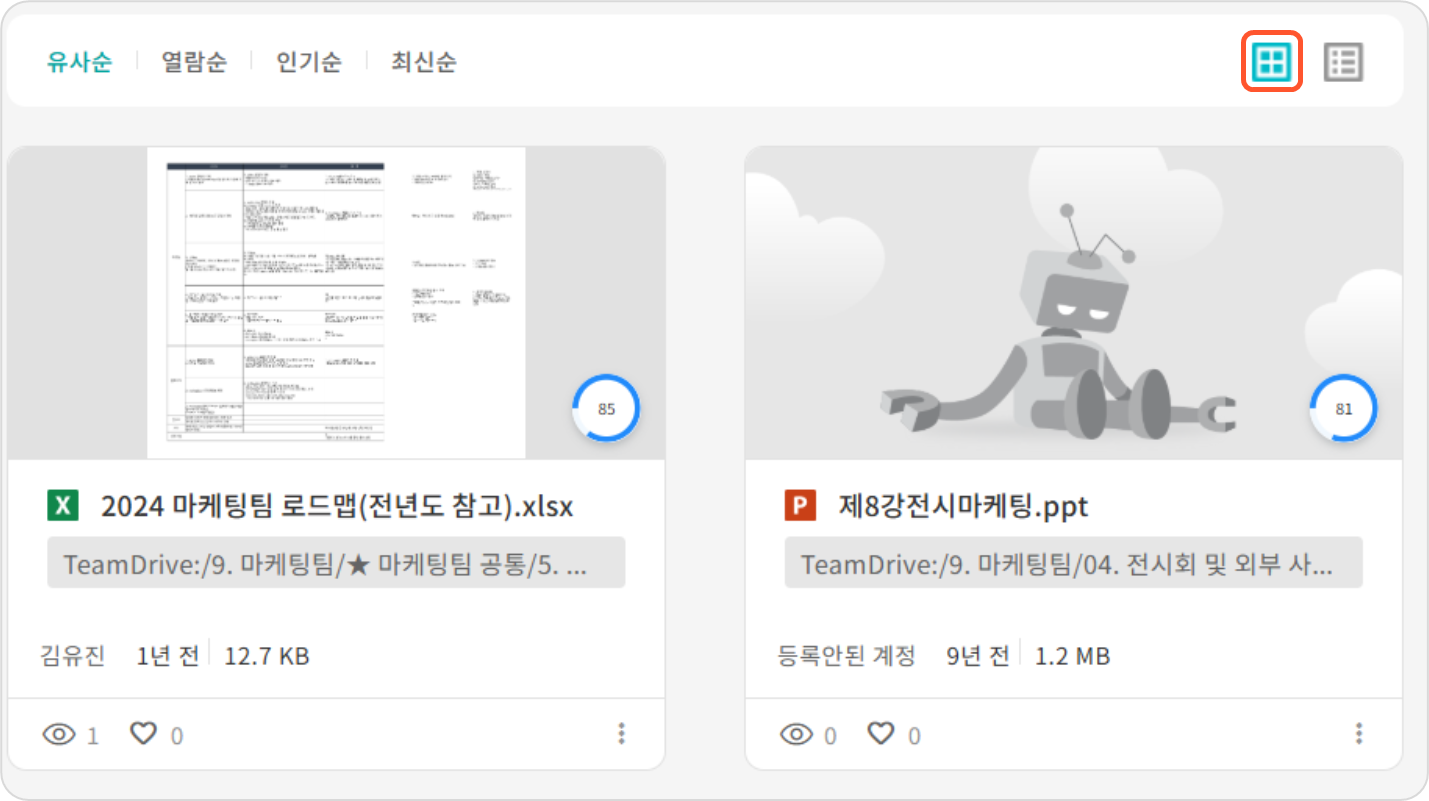Viewport: 1429px width, 801px height.
Task: Switch to list view layout
Action: [x=1343, y=62]
